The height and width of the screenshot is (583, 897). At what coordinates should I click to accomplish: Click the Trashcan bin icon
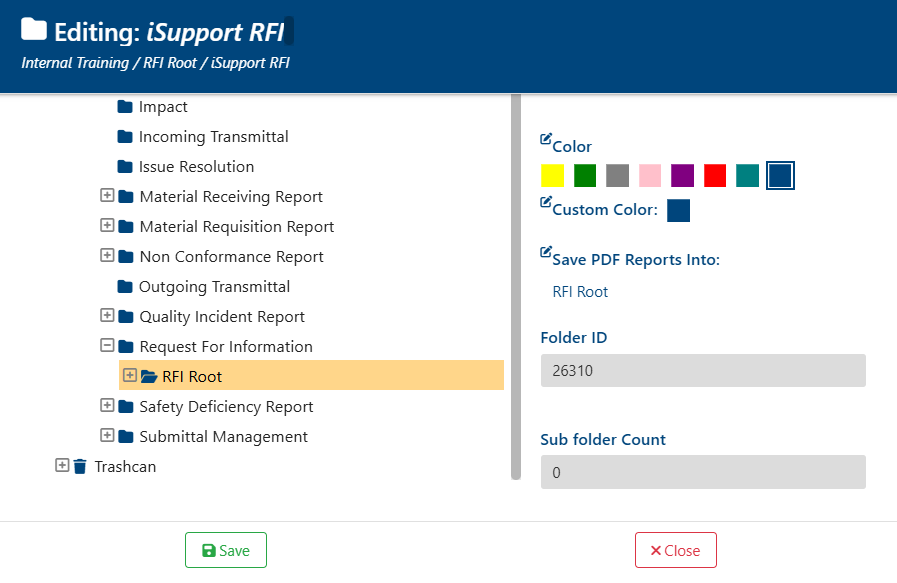80,467
